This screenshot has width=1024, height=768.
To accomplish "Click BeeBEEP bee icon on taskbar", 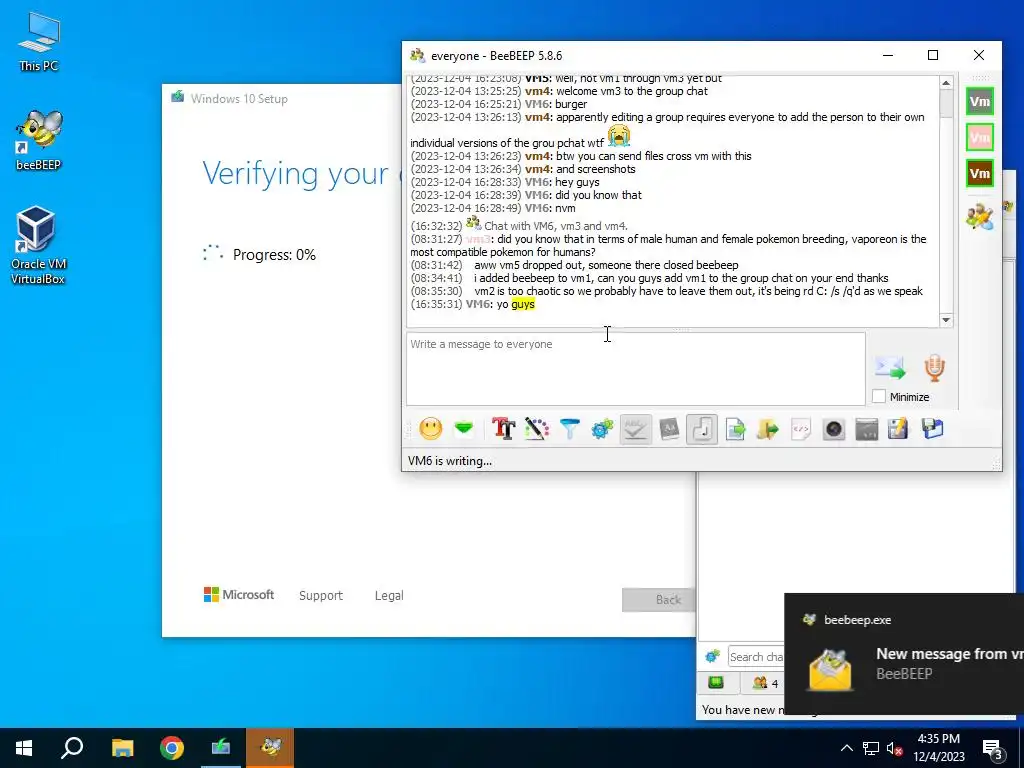I will click(270, 748).
